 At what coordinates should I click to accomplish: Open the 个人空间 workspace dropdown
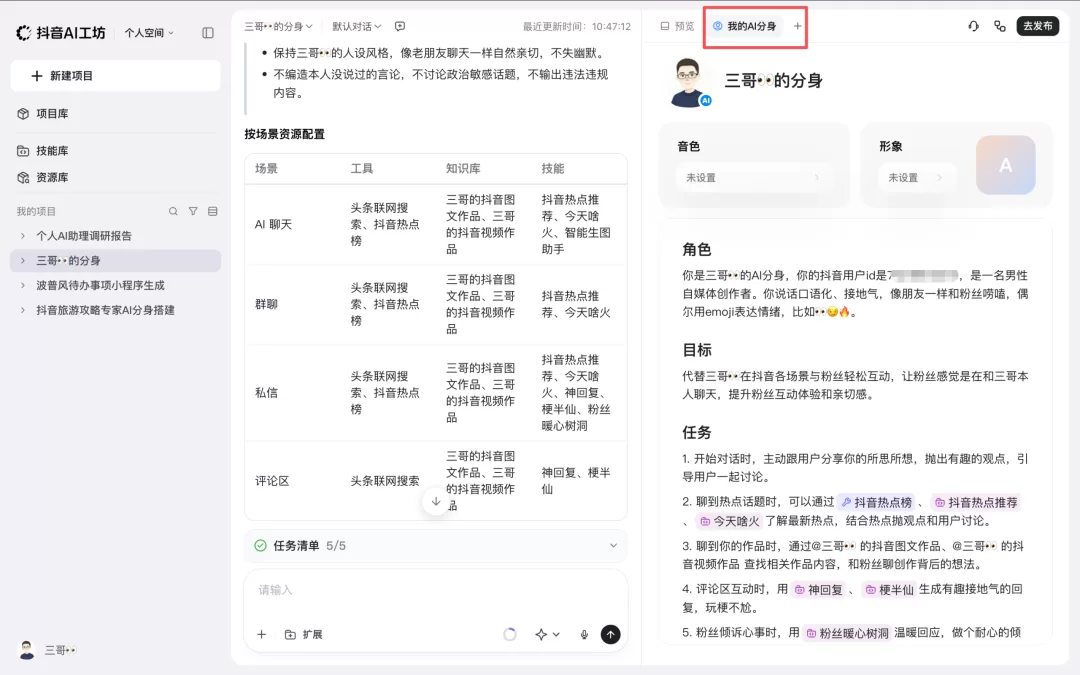(149, 32)
